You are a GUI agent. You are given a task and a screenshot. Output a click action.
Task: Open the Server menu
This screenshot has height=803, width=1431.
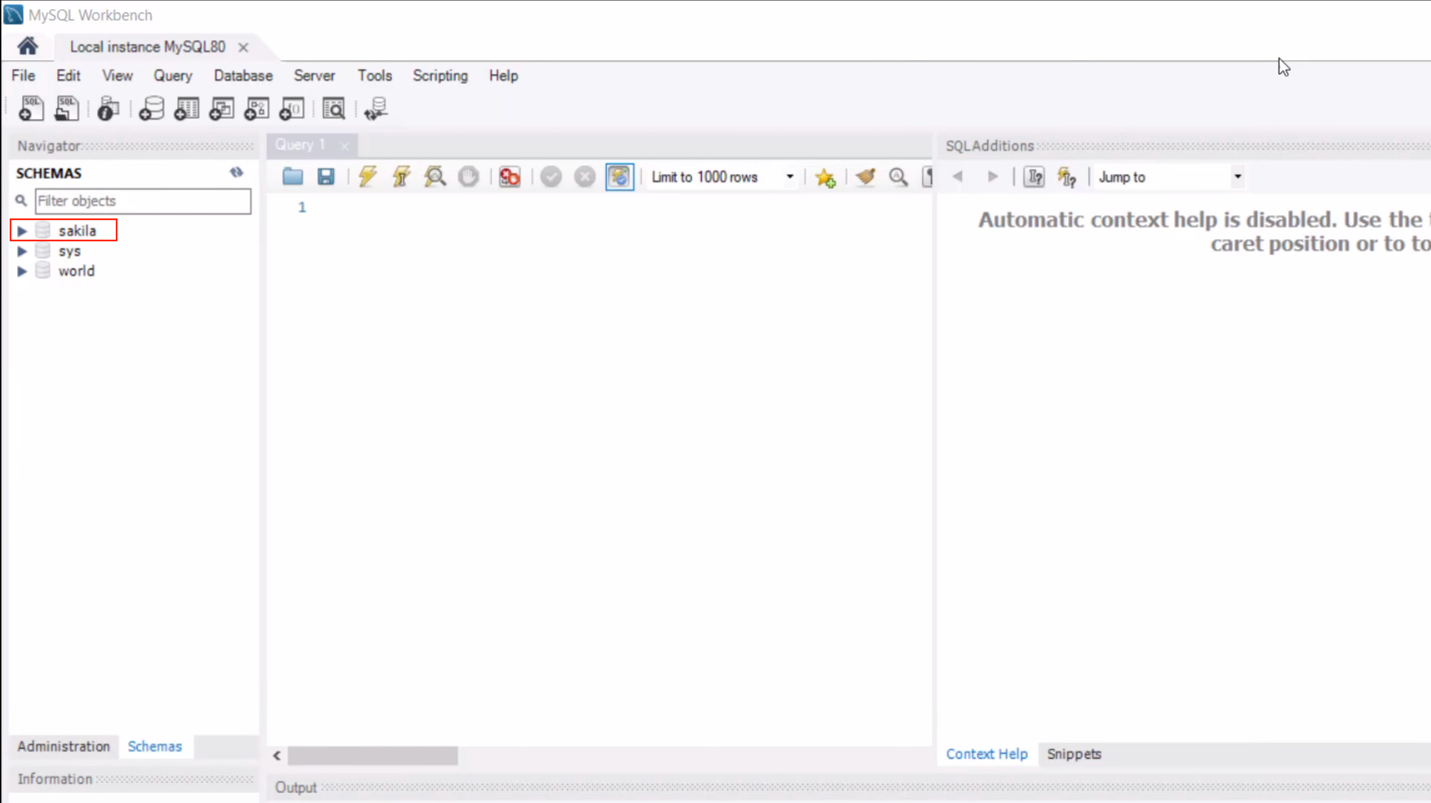pyautogui.click(x=314, y=75)
